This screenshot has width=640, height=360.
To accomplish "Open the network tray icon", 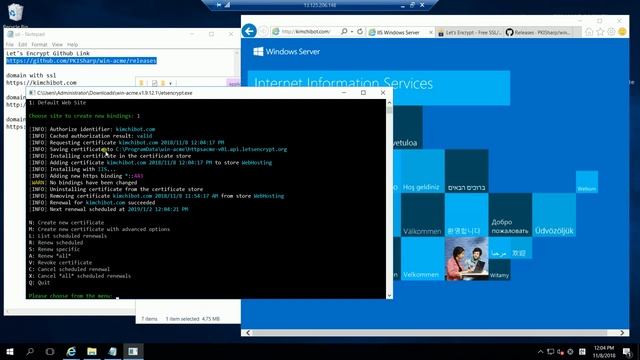I will (x=550, y=351).
